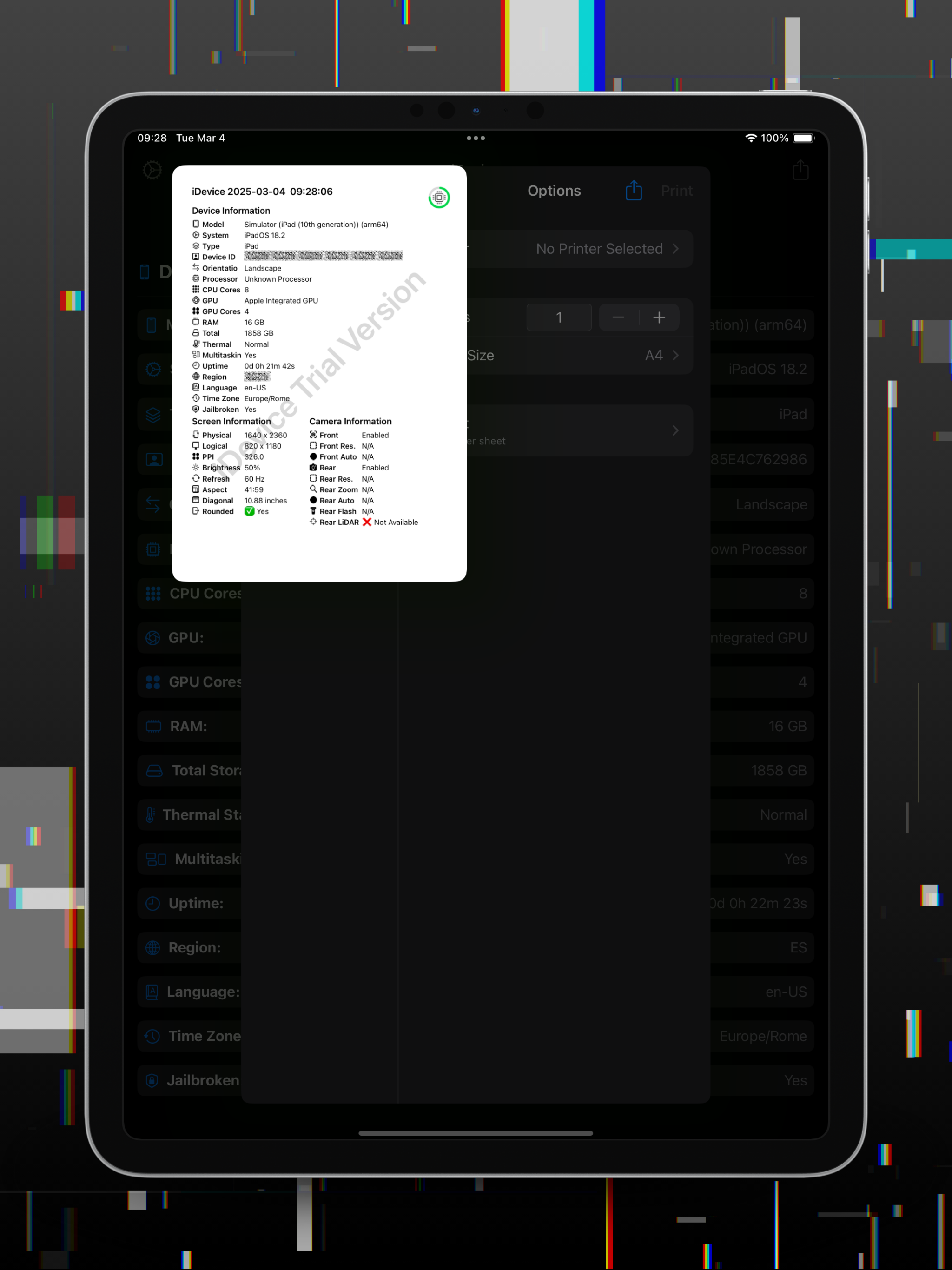Click the Jailbroken shield icon
The height and width of the screenshot is (1270, 952).
coord(152,1080)
